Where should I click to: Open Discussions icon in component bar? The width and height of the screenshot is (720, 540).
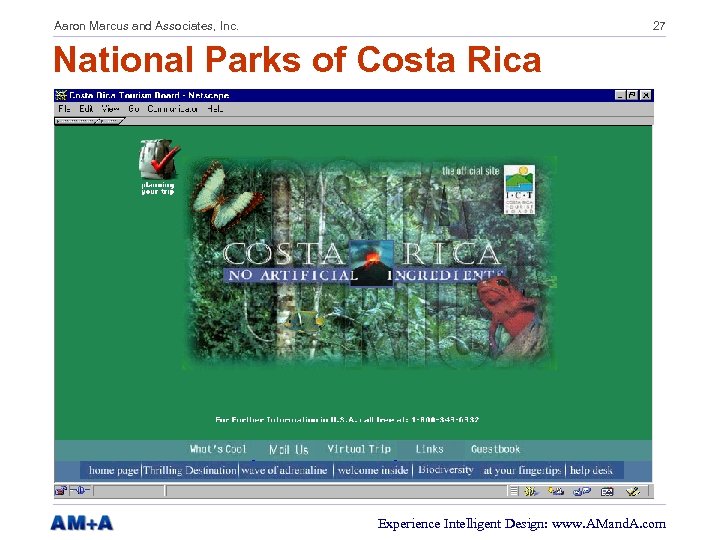coord(582,491)
